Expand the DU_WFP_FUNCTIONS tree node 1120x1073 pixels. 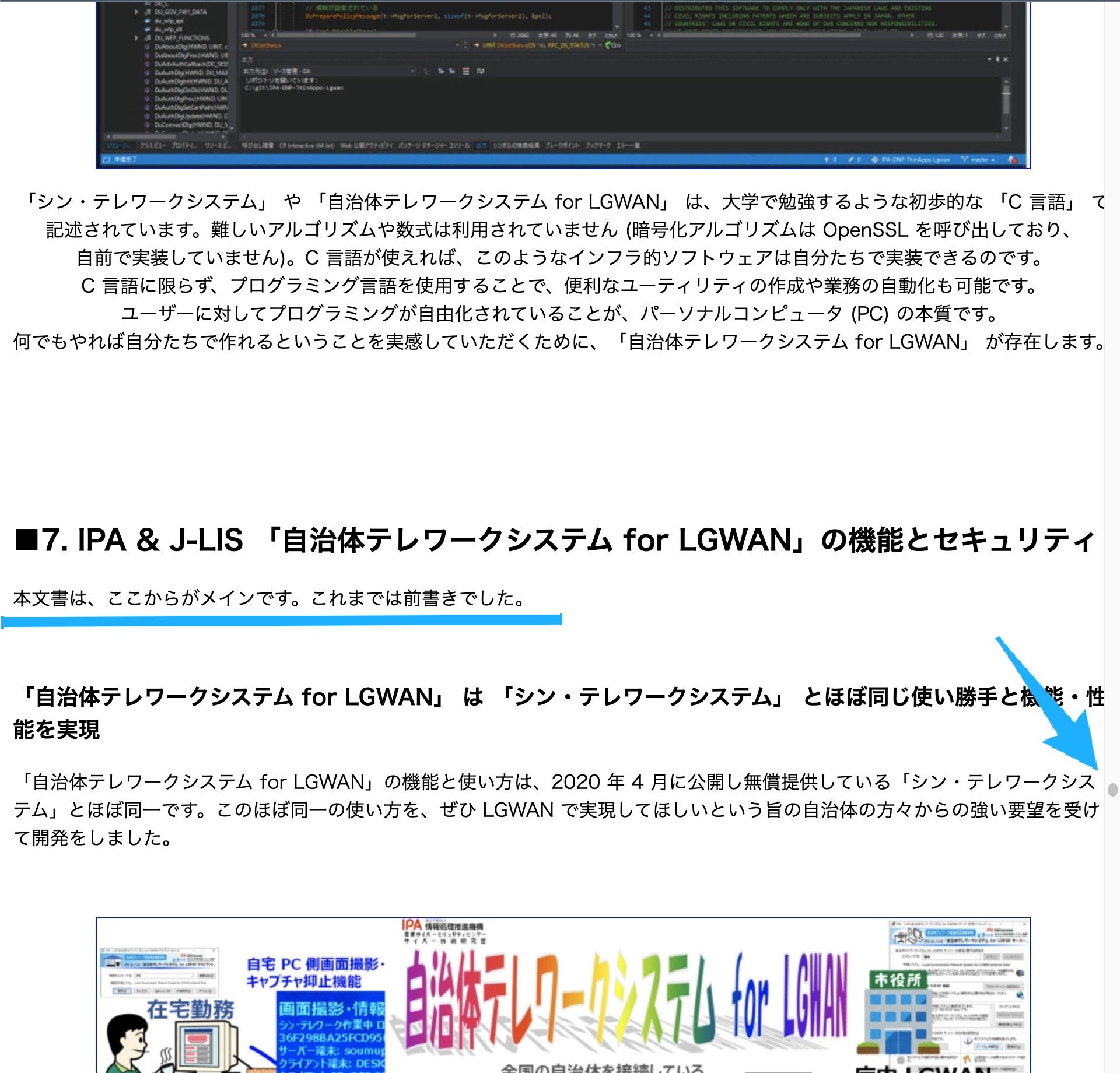tap(136, 38)
